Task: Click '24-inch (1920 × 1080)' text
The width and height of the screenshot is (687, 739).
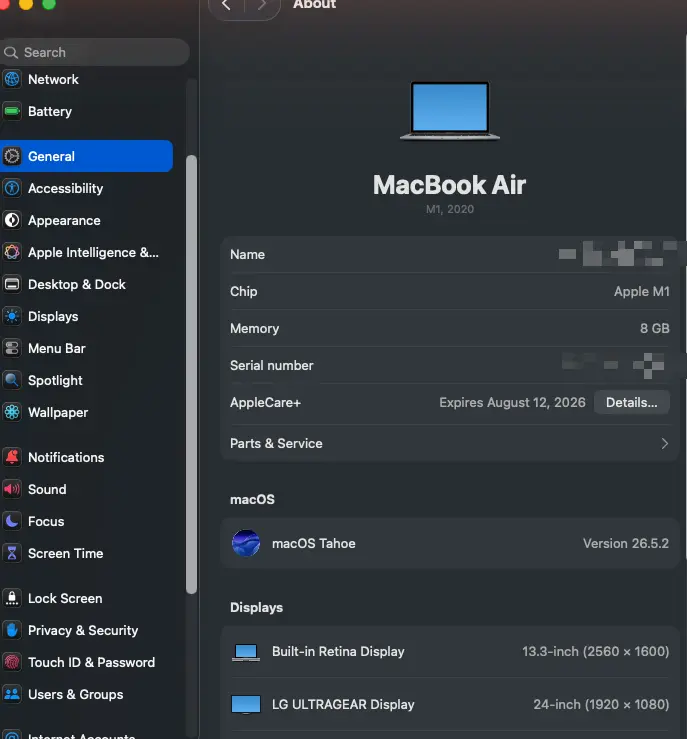Action: tap(601, 705)
